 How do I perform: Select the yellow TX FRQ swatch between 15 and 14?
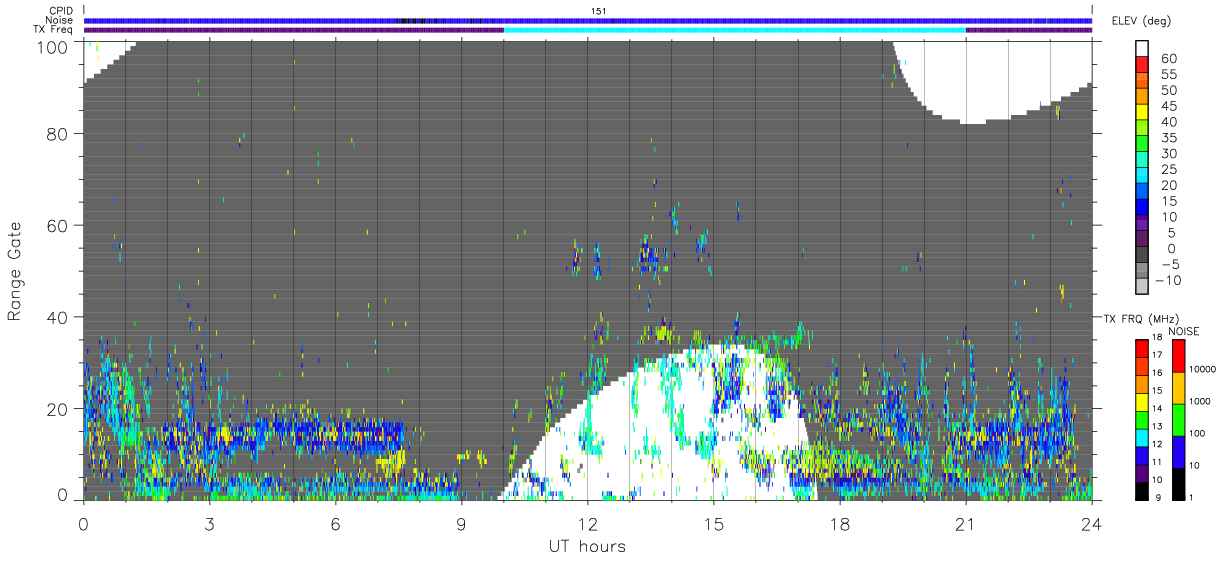[x=1142, y=402]
